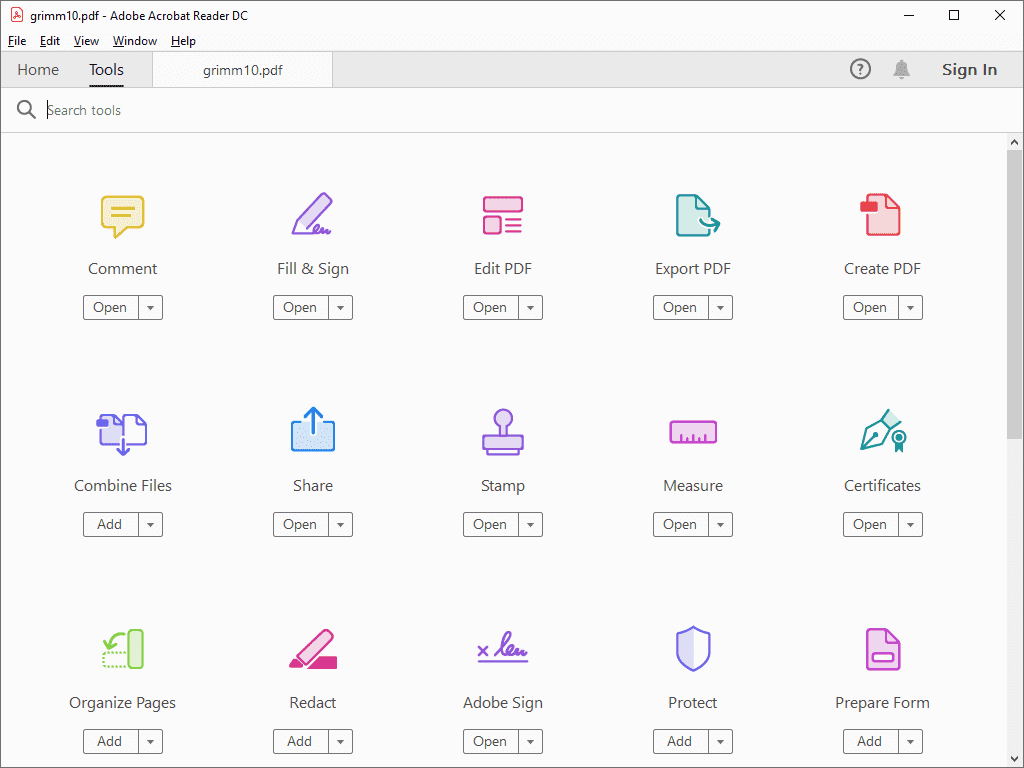The width and height of the screenshot is (1024, 768).
Task: Click the vertical scrollbar down arrow
Action: coord(1014,759)
